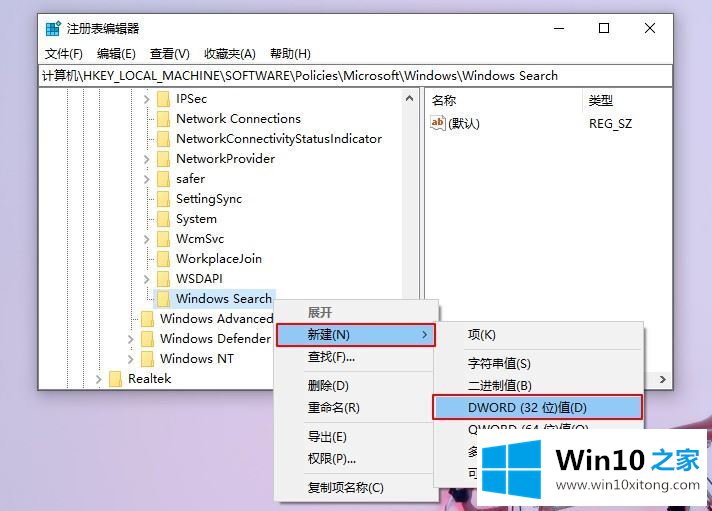Select the NetworkConnectivityStatusIndicator folder icon
This screenshot has width=712, height=511.
coord(163,139)
